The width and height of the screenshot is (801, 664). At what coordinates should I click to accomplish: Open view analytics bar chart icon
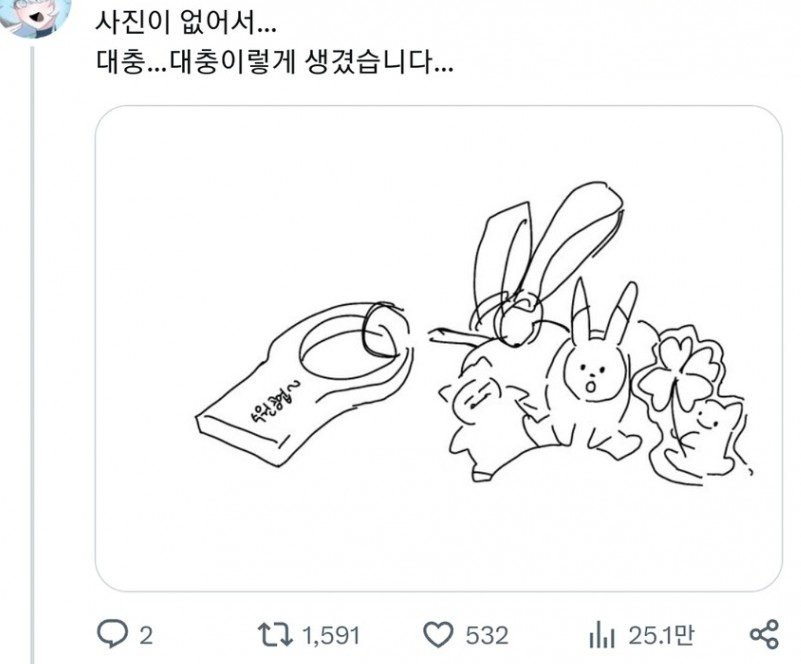[602, 634]
